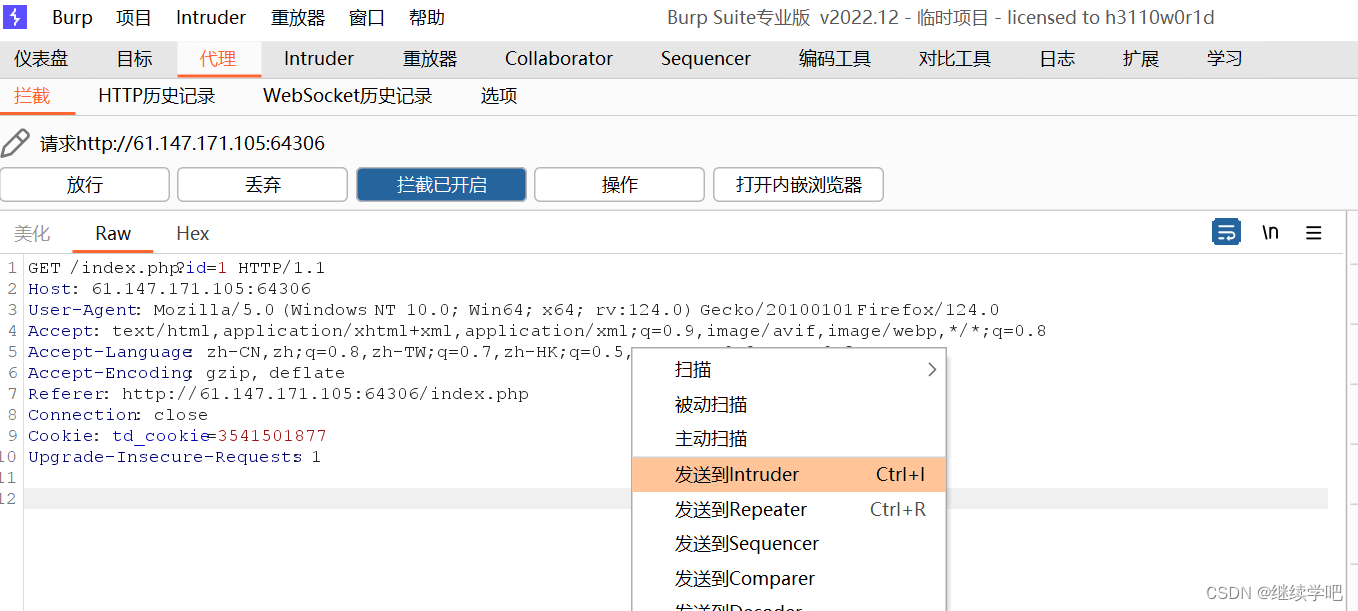Open the Burp menu
The width and height of the screenshot is (1358, 611).
pos(72,18)
